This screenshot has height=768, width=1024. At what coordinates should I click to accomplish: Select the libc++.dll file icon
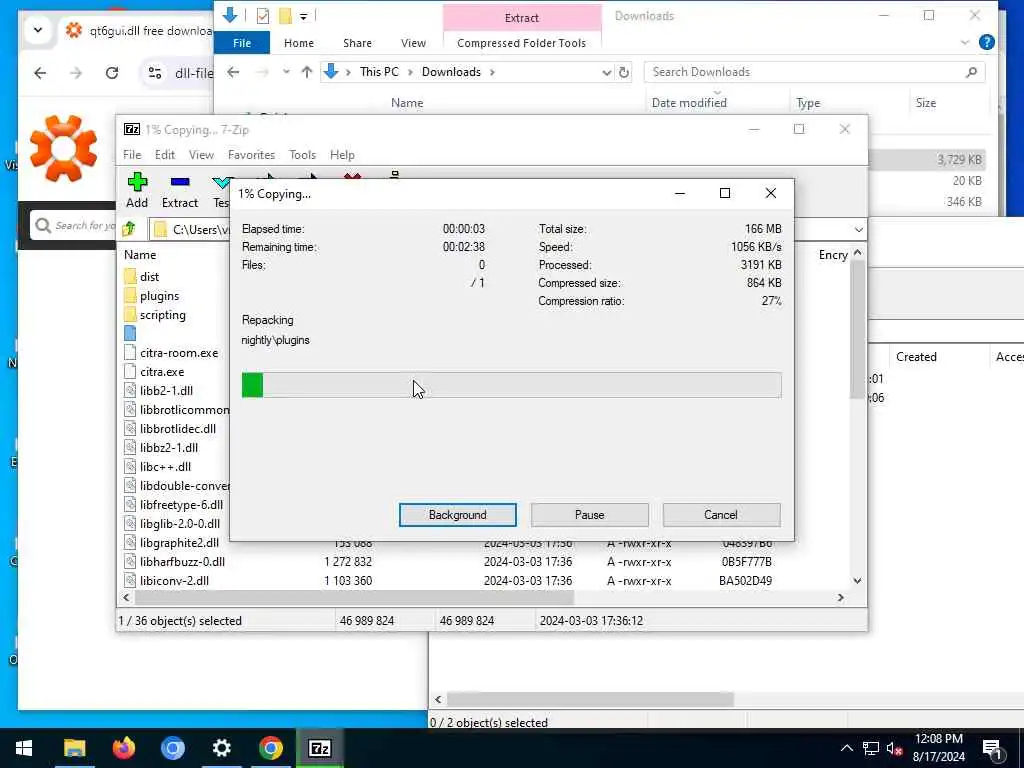pyautogui.click(x=130, y=466)
